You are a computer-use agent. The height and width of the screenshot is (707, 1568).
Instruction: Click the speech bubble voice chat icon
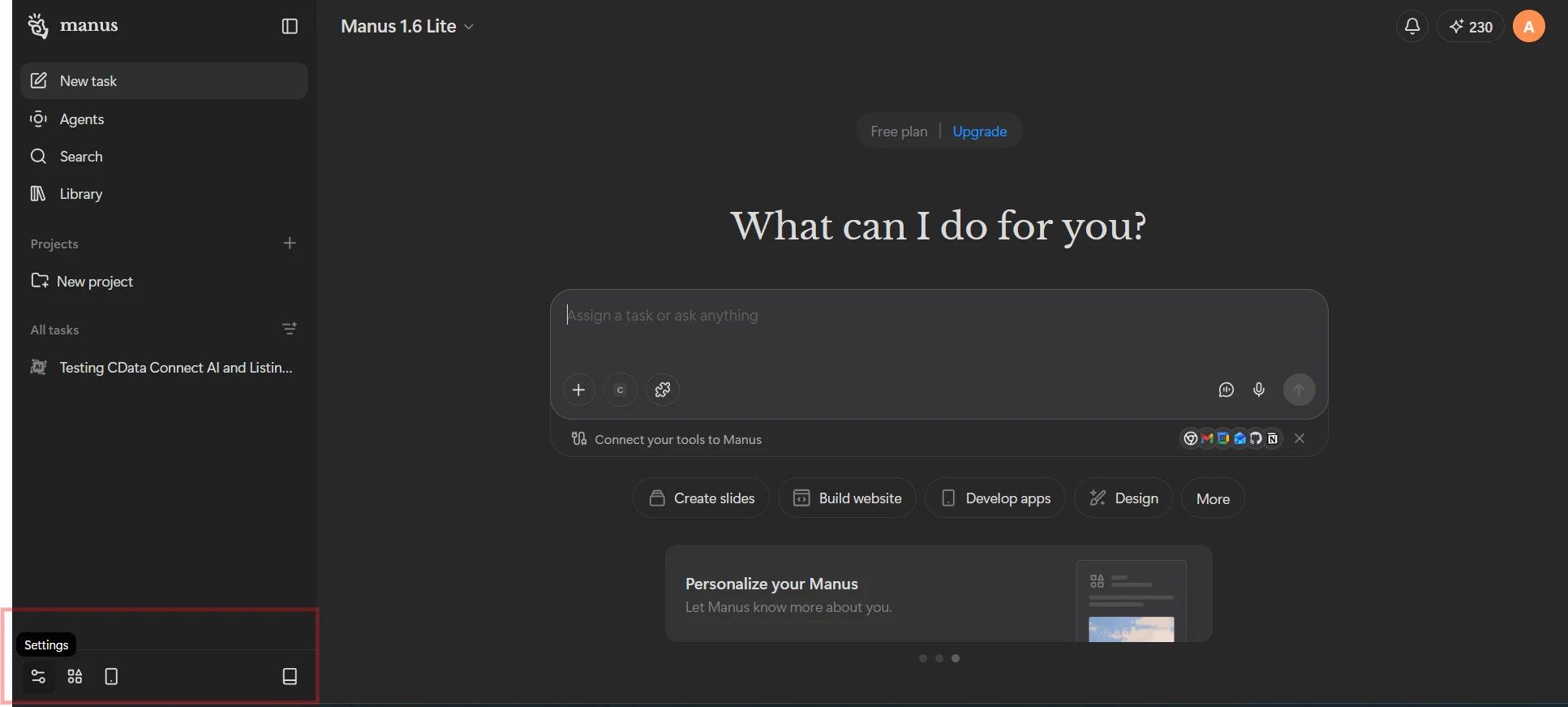point(1226,390)
